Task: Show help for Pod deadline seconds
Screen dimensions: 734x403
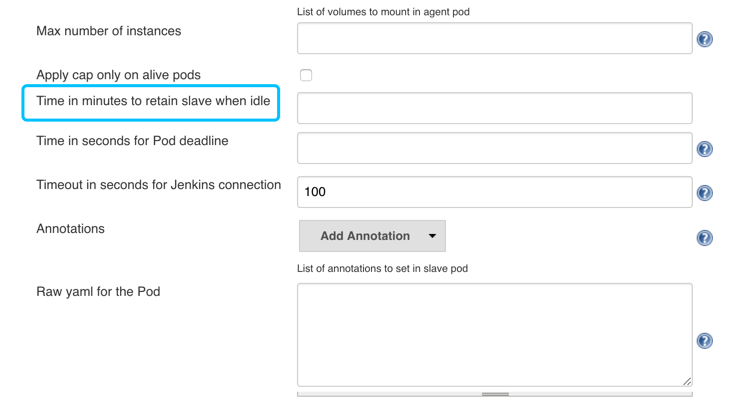Action: click(705, 149)
